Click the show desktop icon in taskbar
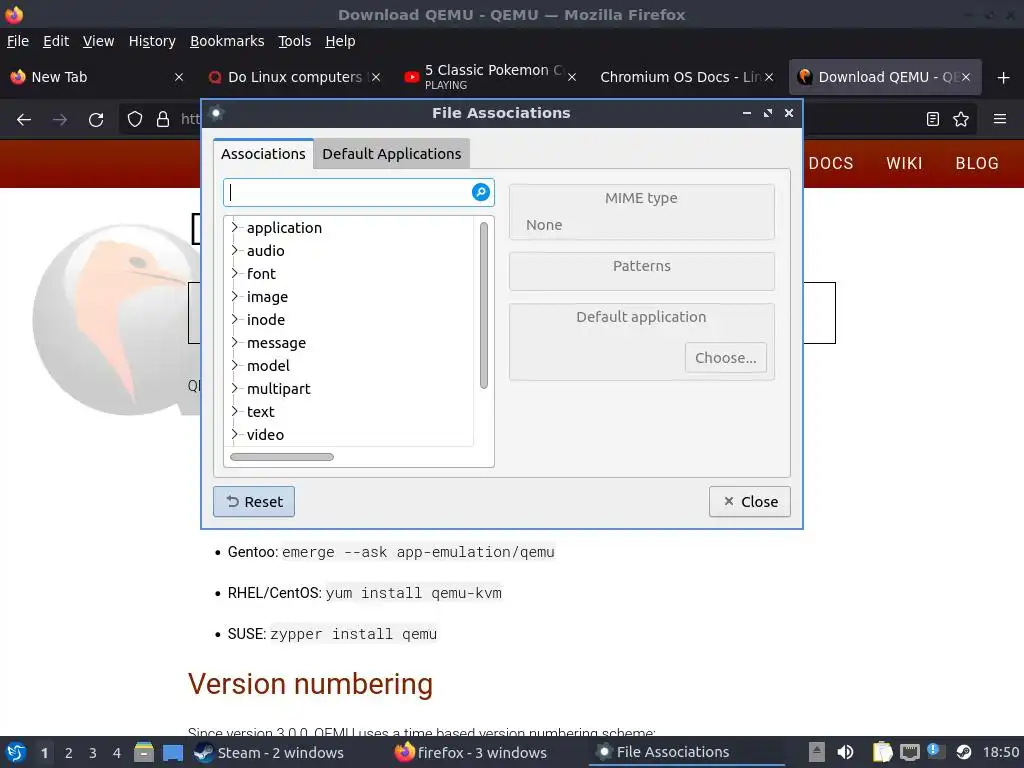The height and width of the screenshot is (768, 1024). coord(173,752)
